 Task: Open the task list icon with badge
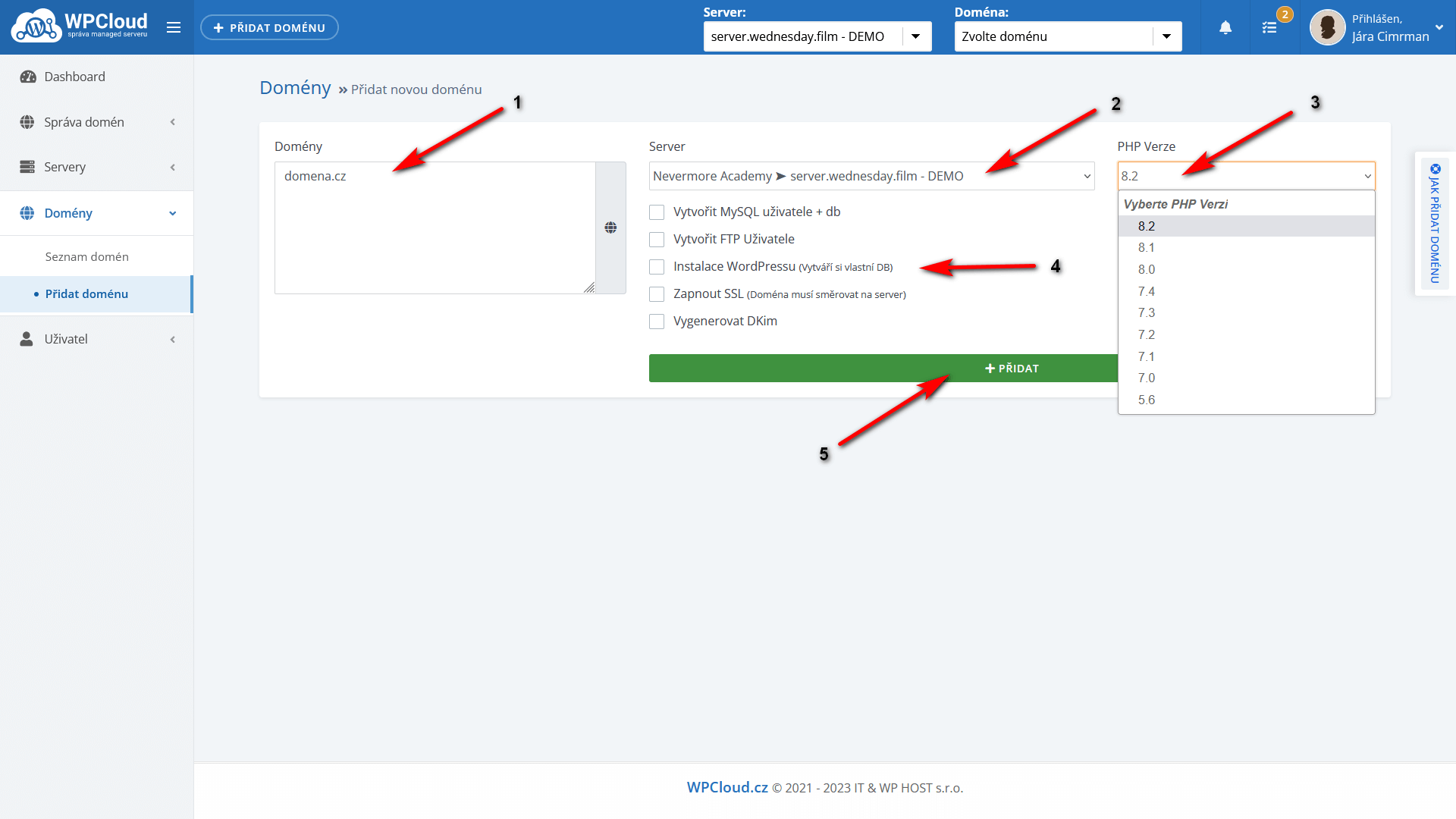point(1269,28)
